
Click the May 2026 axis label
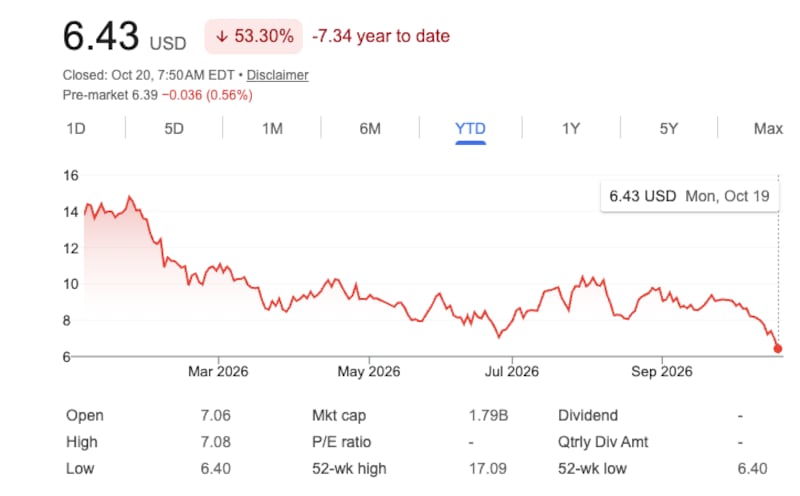[x=369, y=371]
